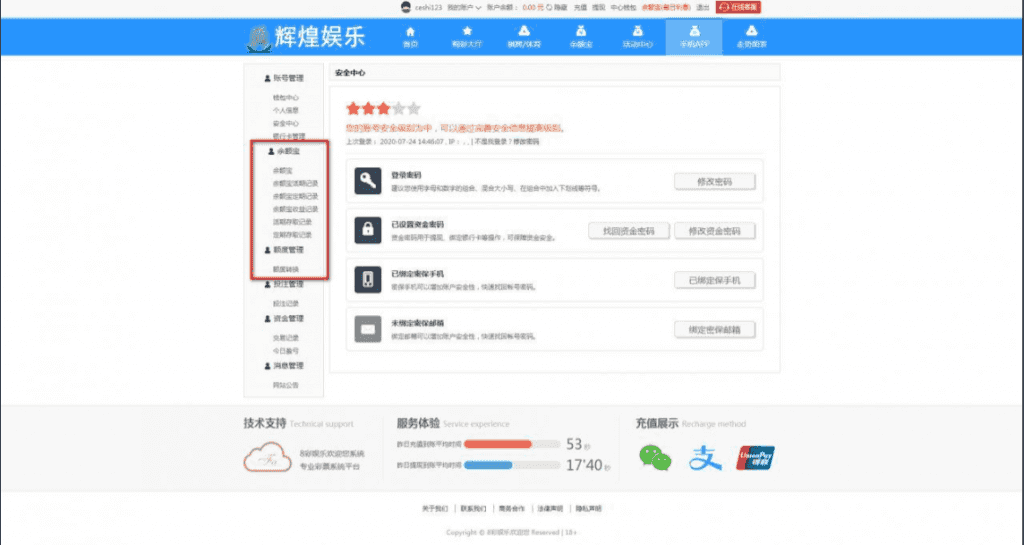Image resolution: width=1024 pixels, height=545 pixels.
Task: Click the padlock icon for 资金密码
Action: (368, 230)
